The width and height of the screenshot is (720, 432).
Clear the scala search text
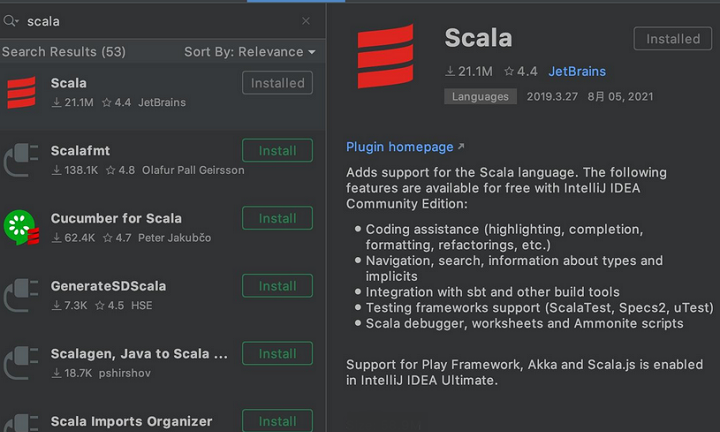pyautogui.click(x=306, y=21)
